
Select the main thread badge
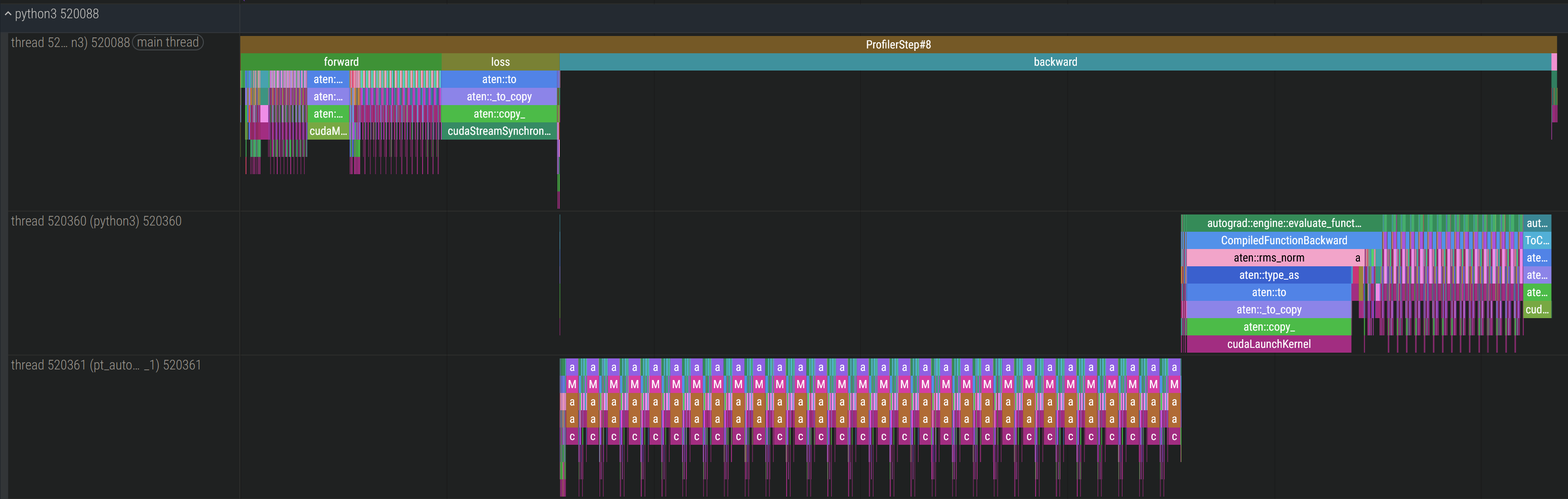168,43
